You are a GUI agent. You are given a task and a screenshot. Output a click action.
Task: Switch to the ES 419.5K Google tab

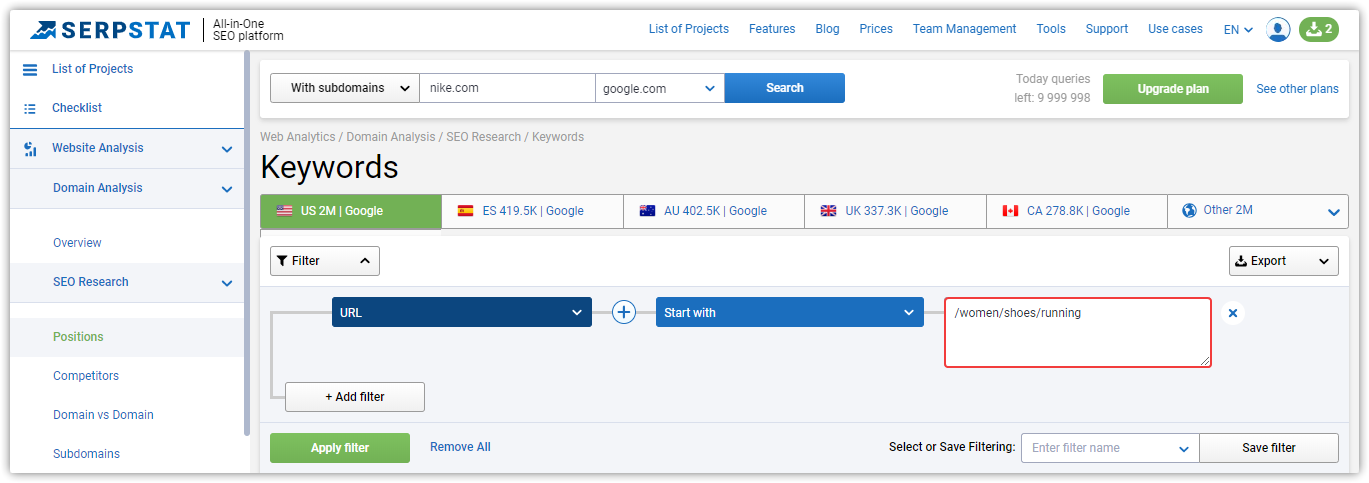[x=532, y=211]
